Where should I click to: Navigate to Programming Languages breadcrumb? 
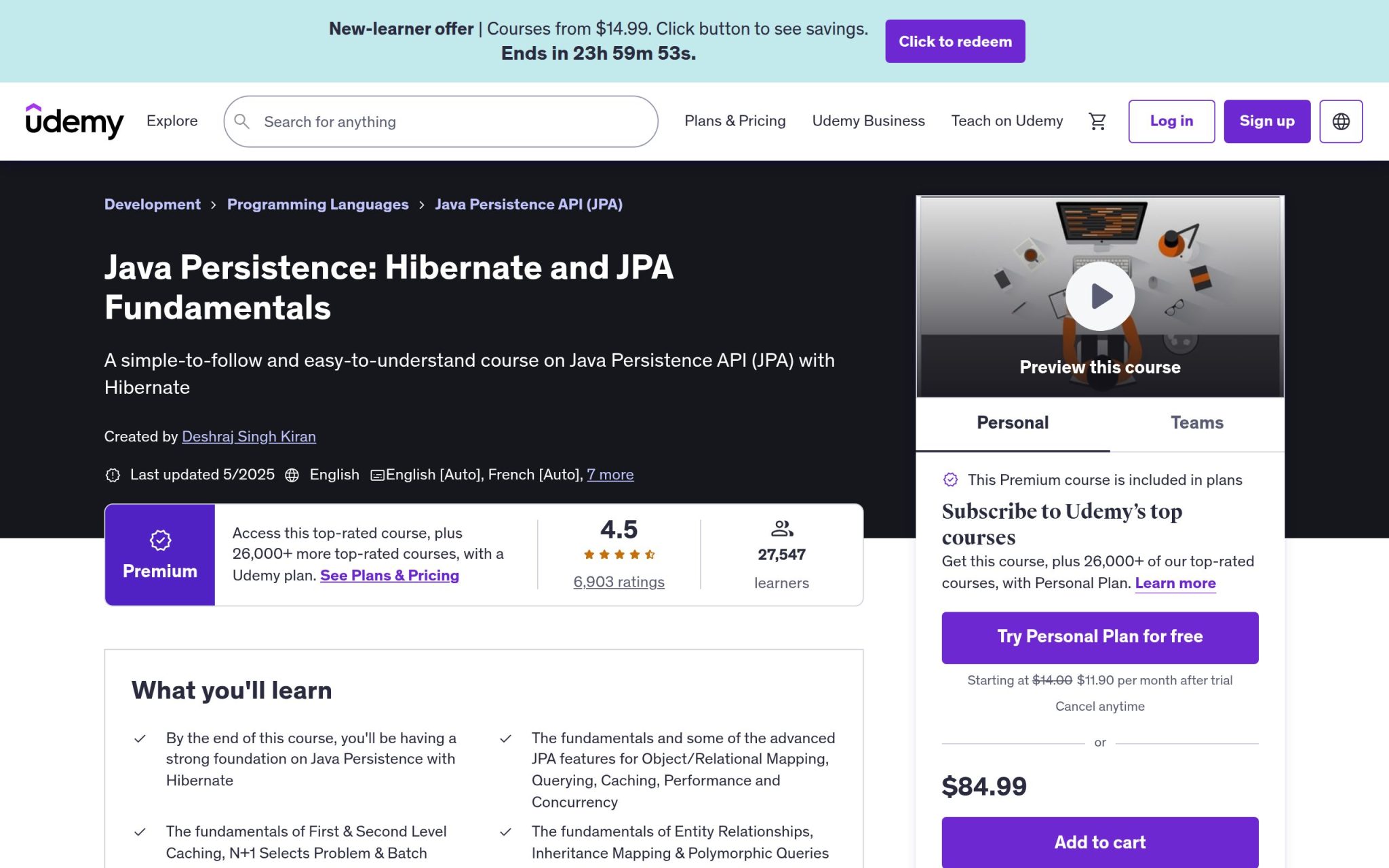[x=317, y=204]
